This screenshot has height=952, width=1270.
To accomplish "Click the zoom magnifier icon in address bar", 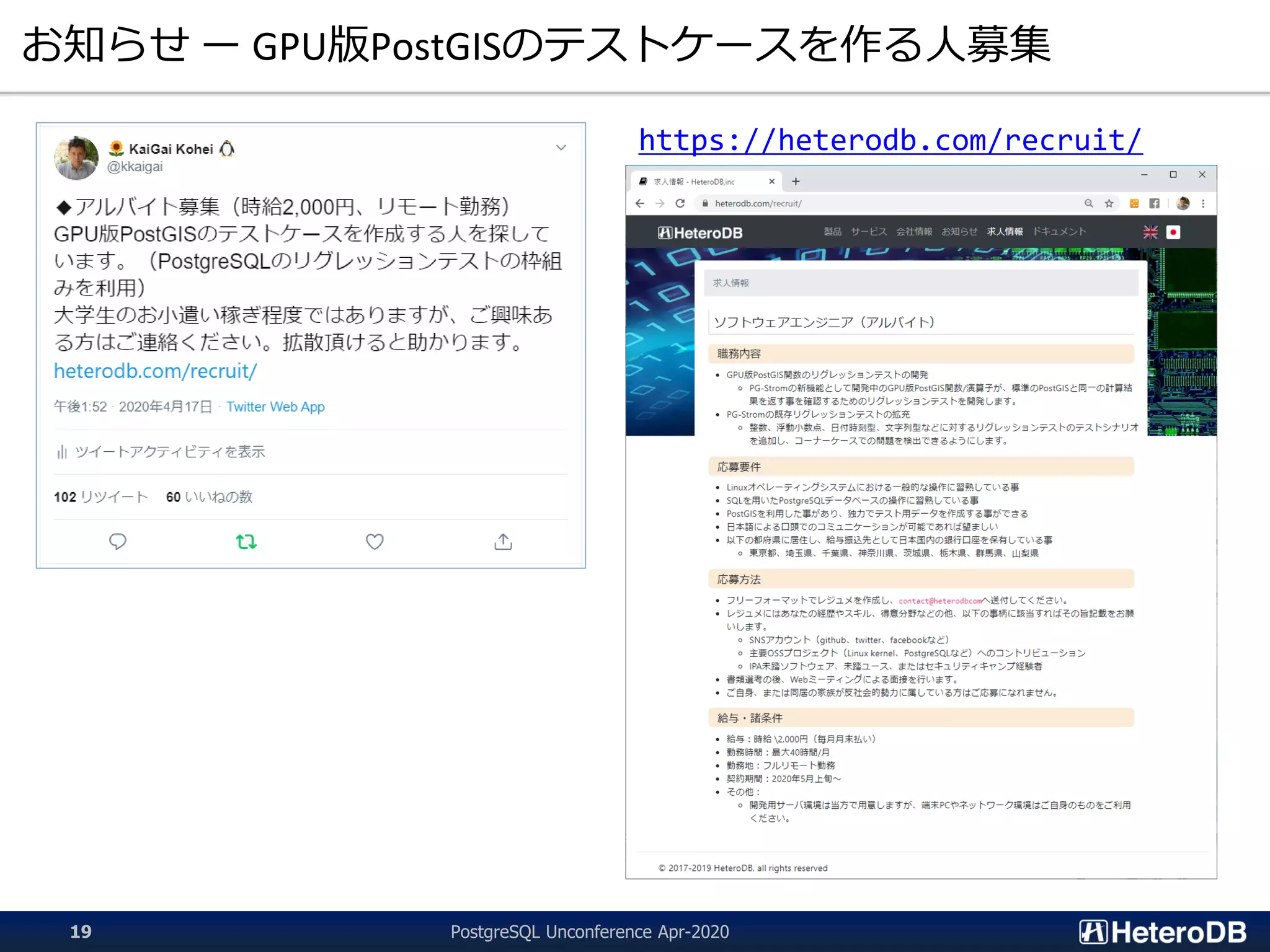I will 1088,203.
